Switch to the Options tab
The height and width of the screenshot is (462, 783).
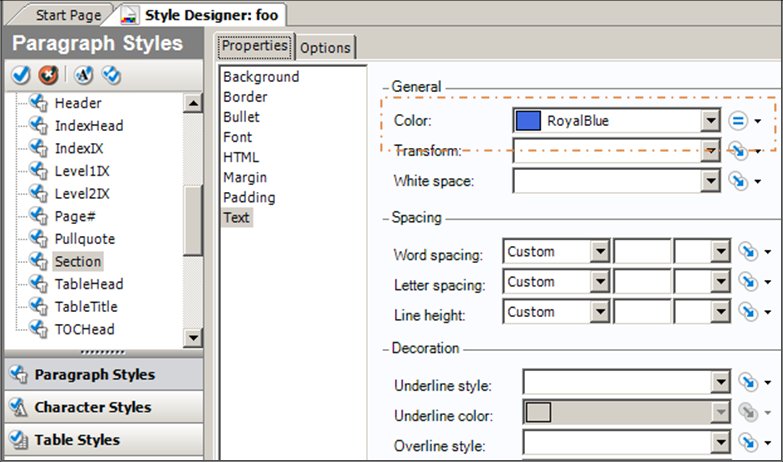pos(325,47)
